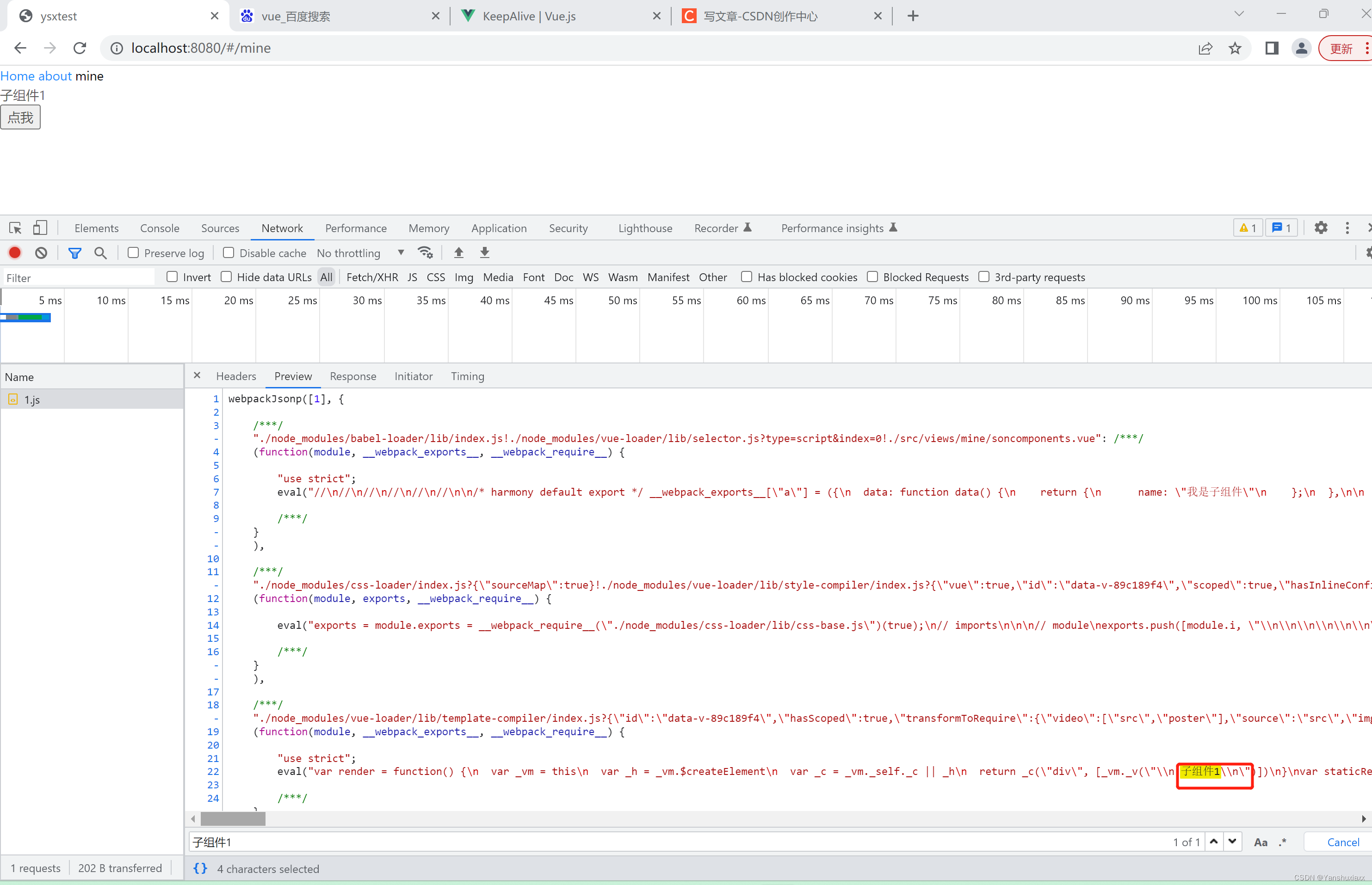
Task: Click the 点我 button
Action: tap(21, 118)
